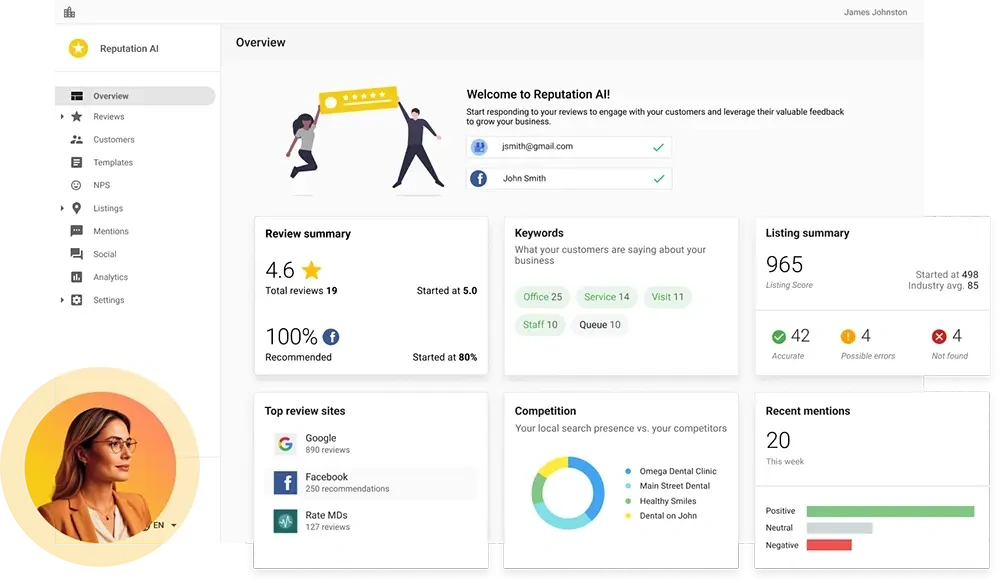Click the Queue 10 keyword chip

click(x=599, y=325)
